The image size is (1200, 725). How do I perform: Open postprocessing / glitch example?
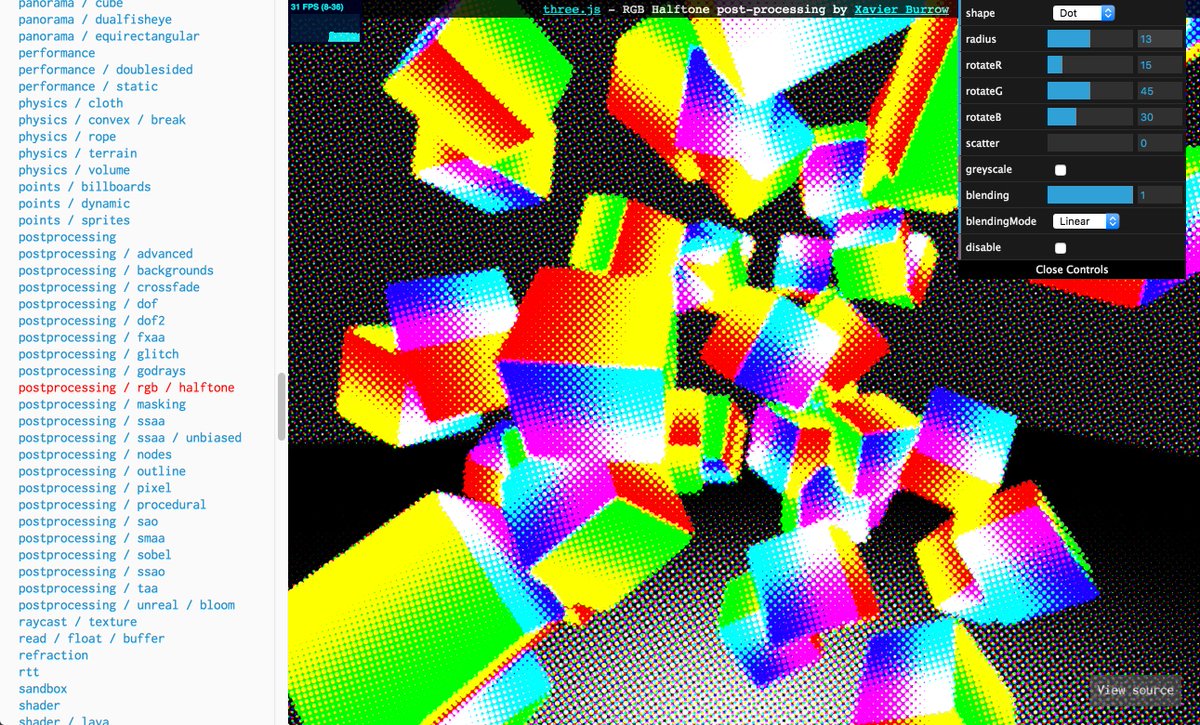(x=98, y=354)
